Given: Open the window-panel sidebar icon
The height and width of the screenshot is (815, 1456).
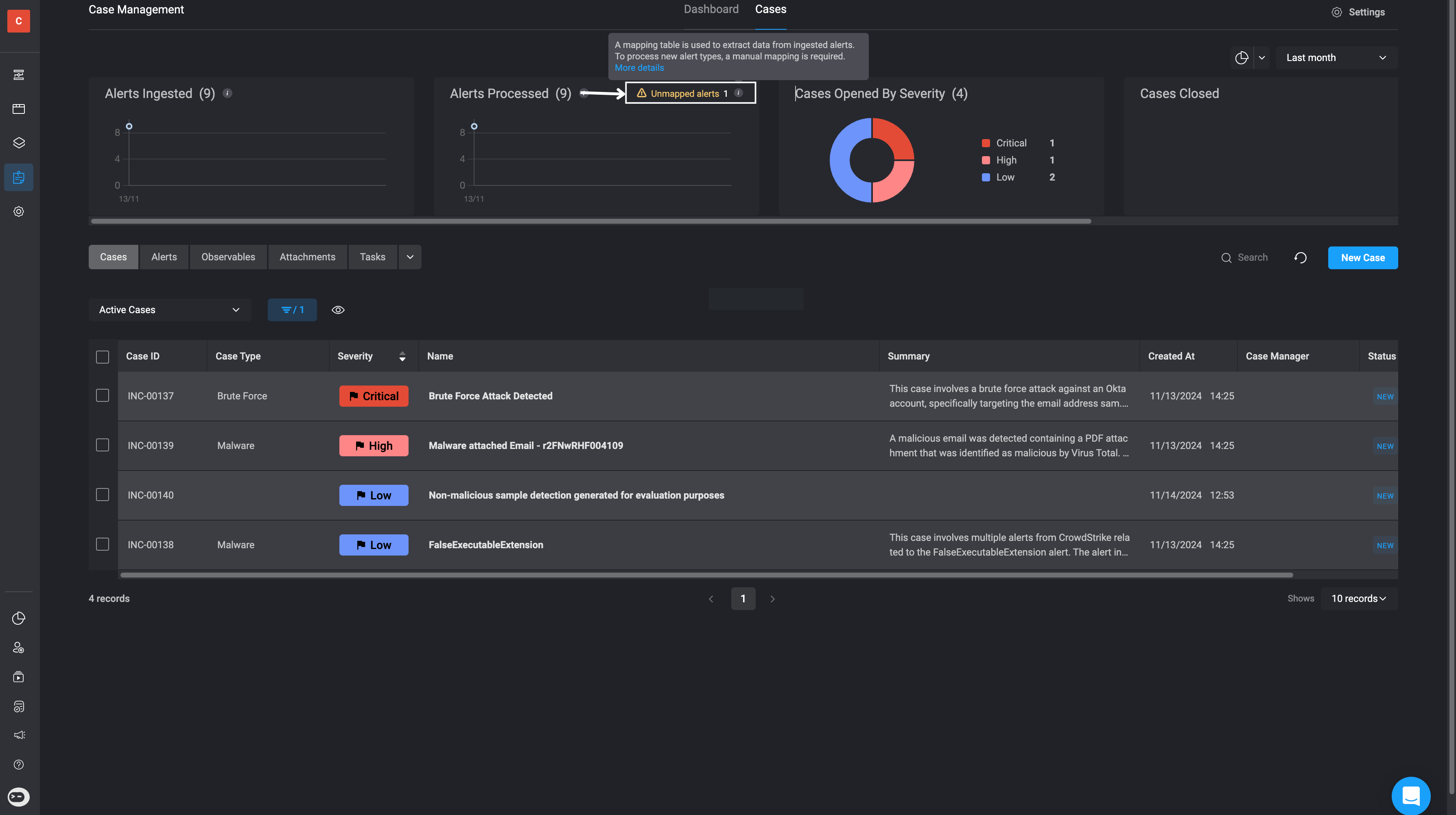Looking at the screenshot, I should point(19,109).
